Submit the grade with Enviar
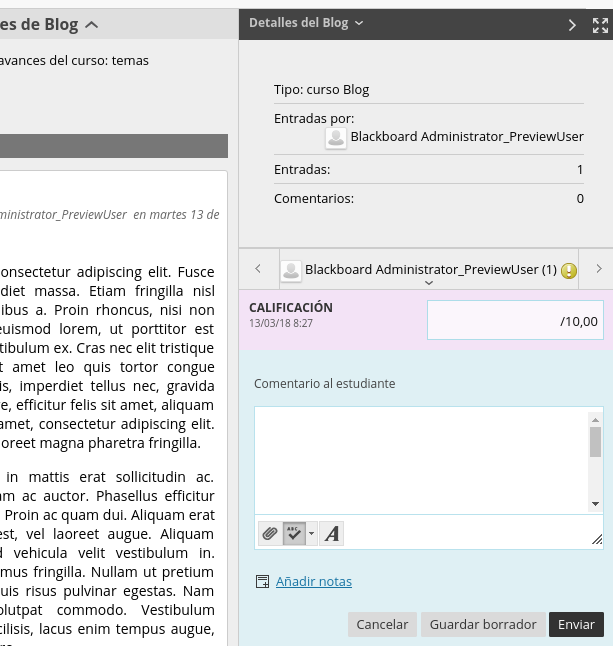The height and width of the screenshot is (646, 613). coord(576,624)
